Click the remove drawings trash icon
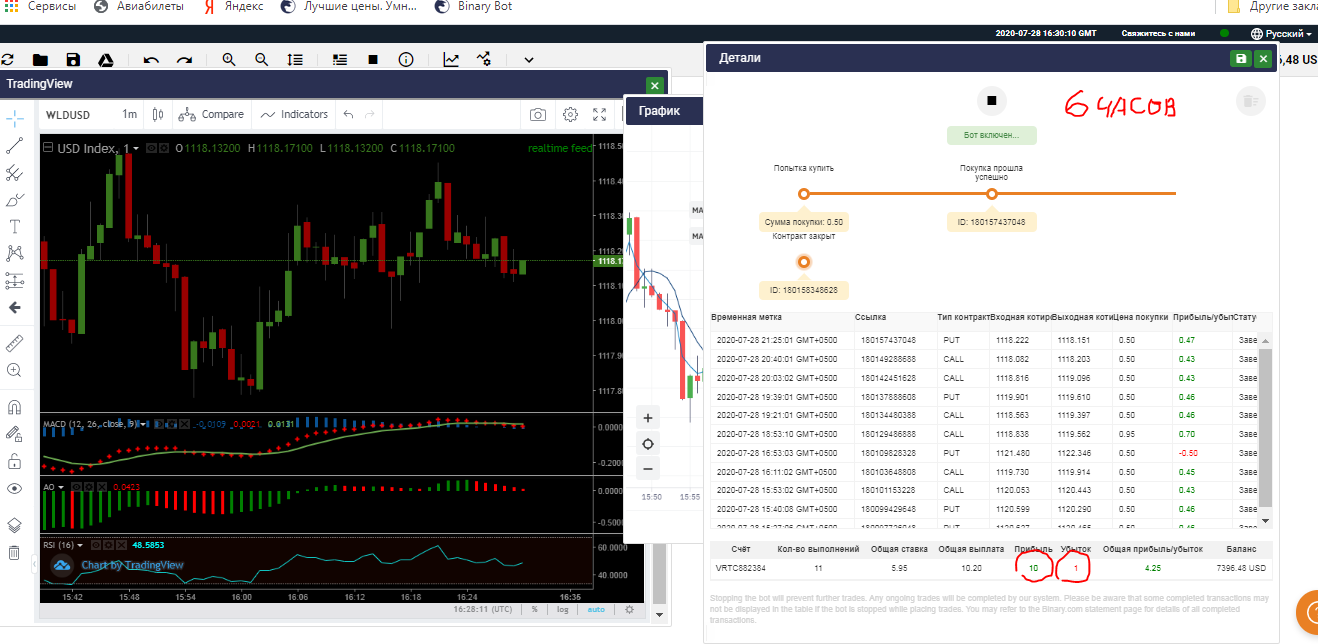This screenshot has width=1318, height=644. pyautogui.click(x=15, y=552)
